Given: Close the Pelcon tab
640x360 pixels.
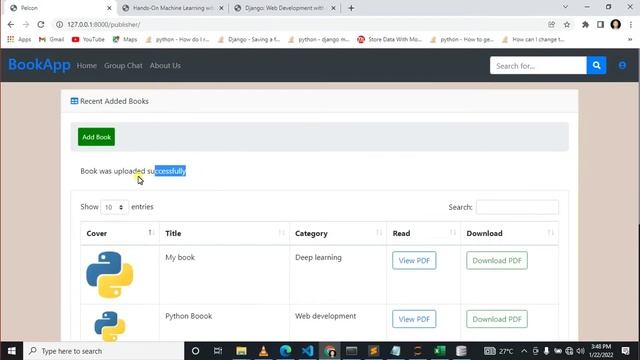Looking at the screenshot, I should pos(109,8).
